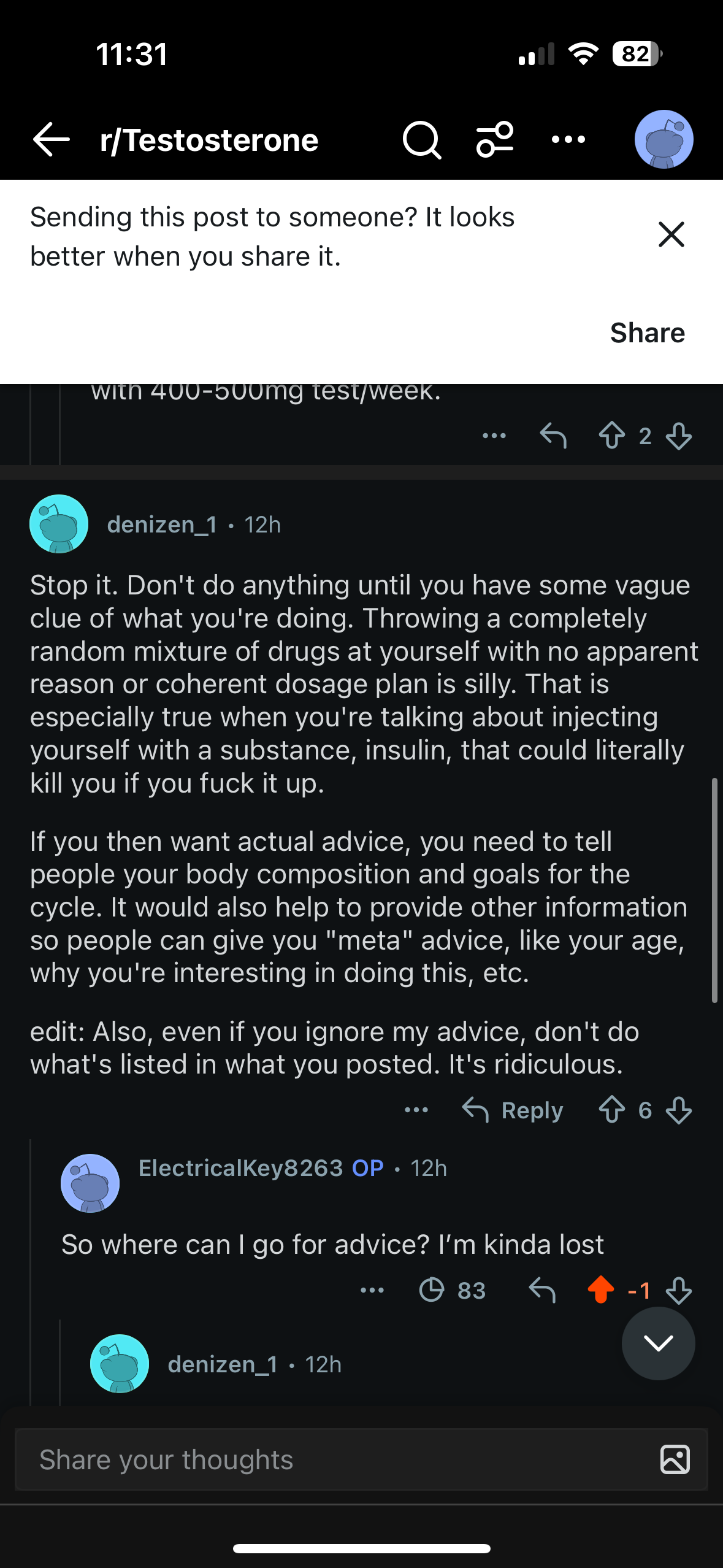723x1568 pixels.
Task: Tap the back arrow
Action: tap(52, 140)
